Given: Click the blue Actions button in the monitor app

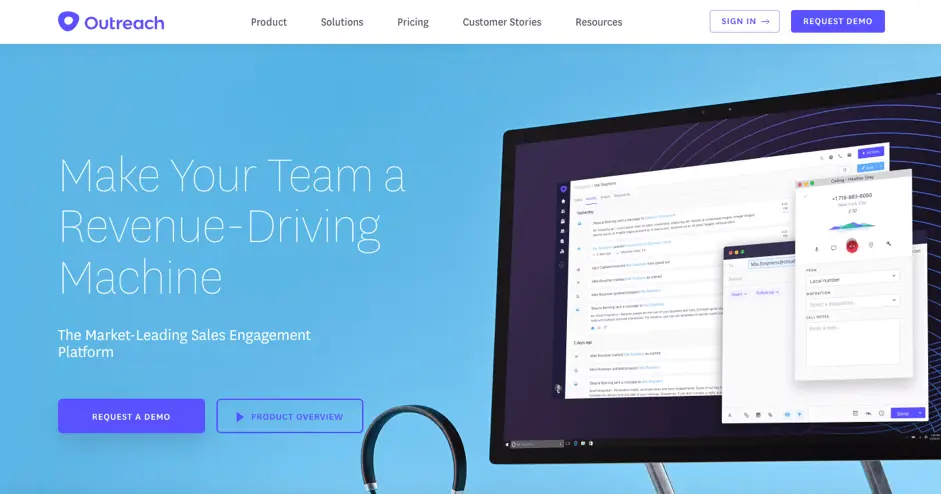Looking at the screenshot, I should [870, 152].
